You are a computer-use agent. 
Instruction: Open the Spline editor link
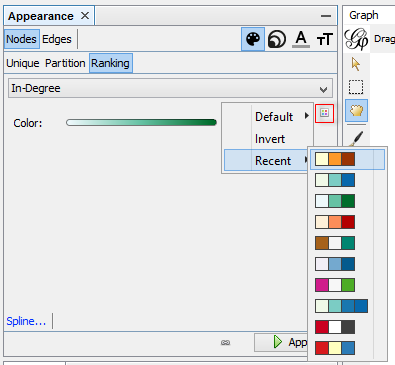tap(26, 321)
